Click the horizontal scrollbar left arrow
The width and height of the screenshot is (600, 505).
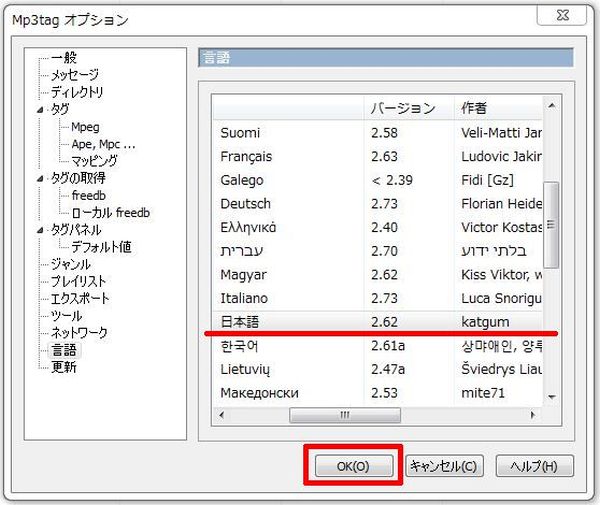click(x=222, y=415)
